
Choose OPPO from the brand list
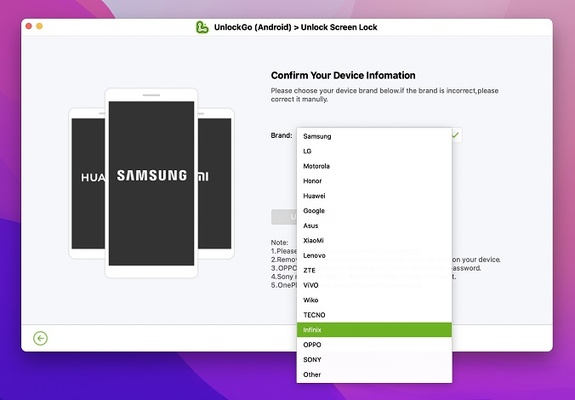[x=374, y=345]
